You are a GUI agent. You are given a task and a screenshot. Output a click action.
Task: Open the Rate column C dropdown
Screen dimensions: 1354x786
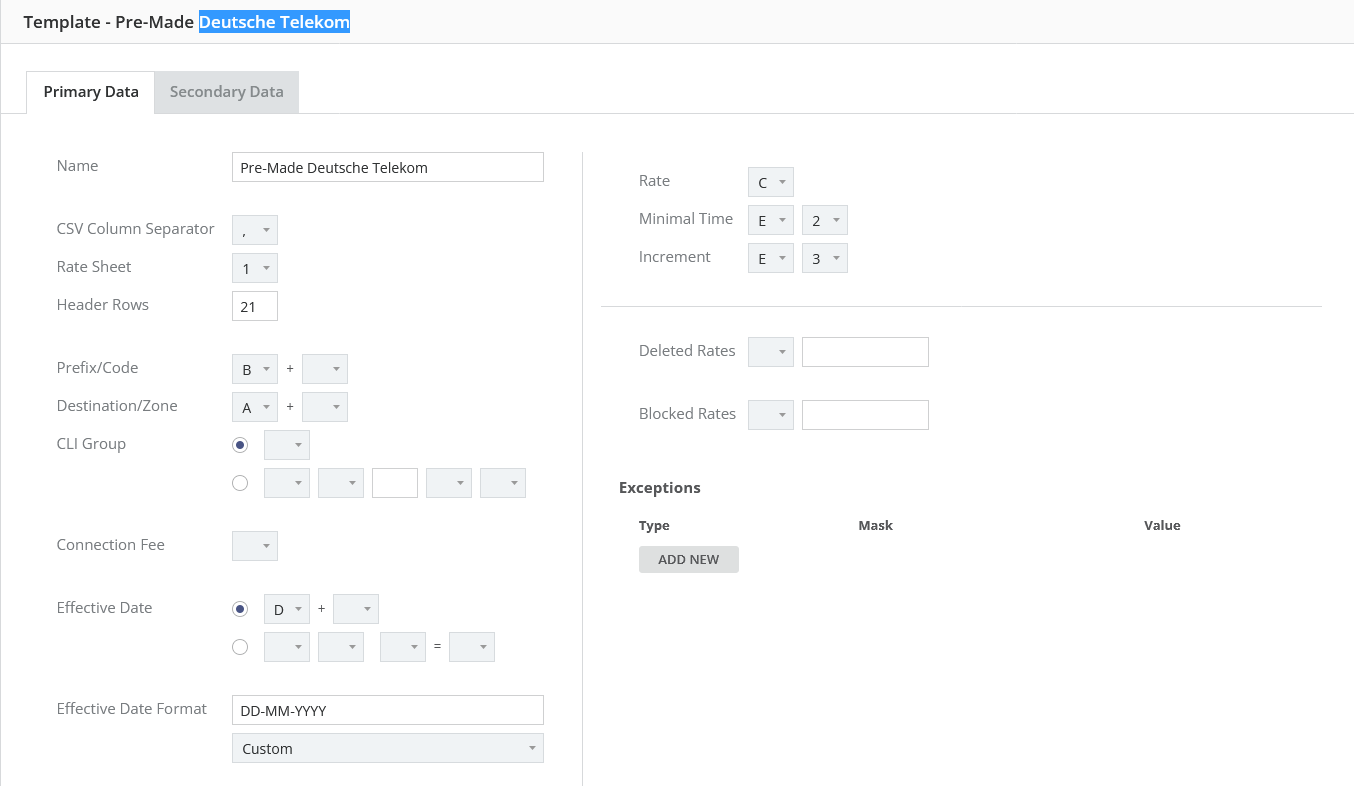click(x=770, y=182)
